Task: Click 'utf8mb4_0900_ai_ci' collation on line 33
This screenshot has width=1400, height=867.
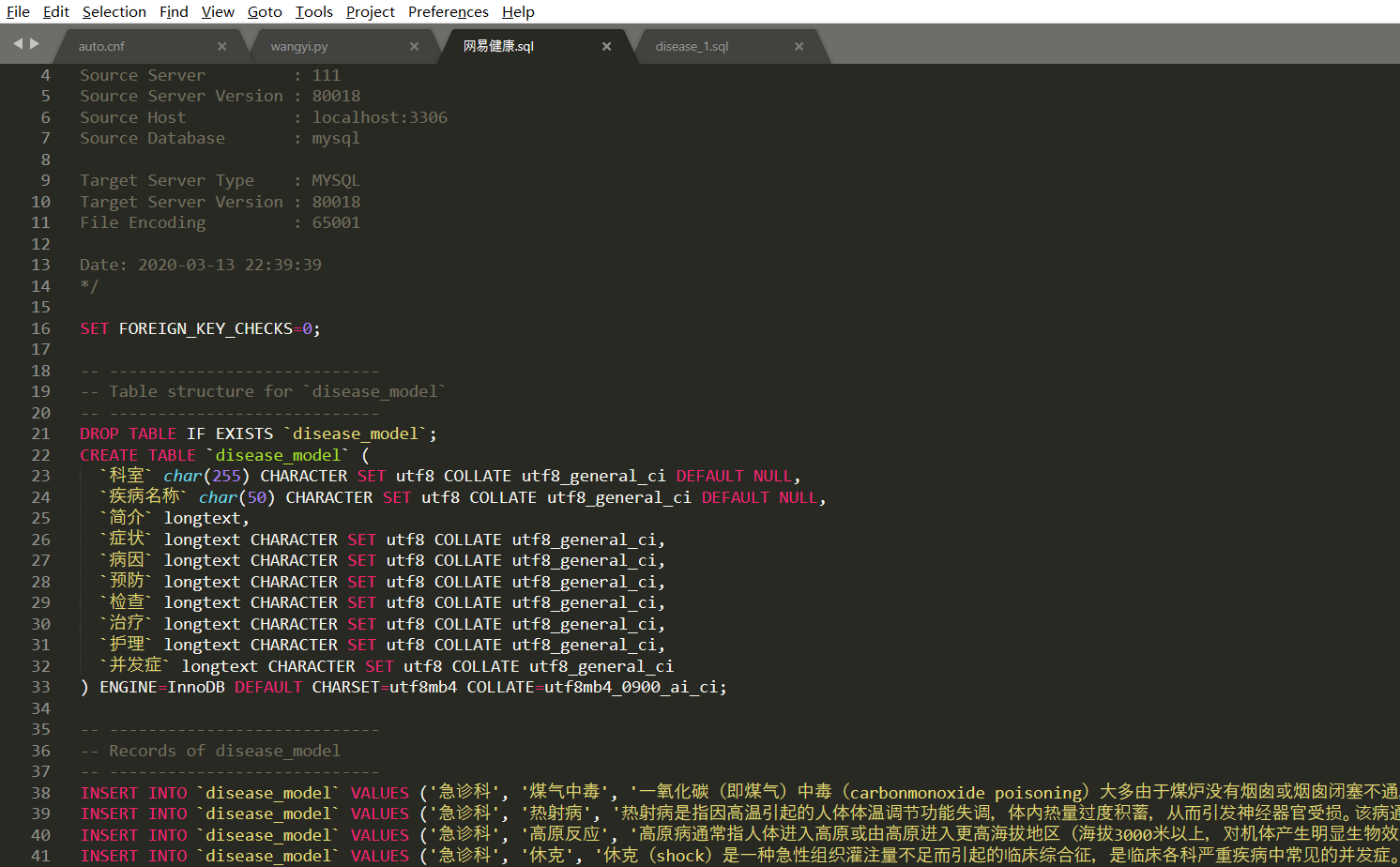Action: [x=632, y=687]
